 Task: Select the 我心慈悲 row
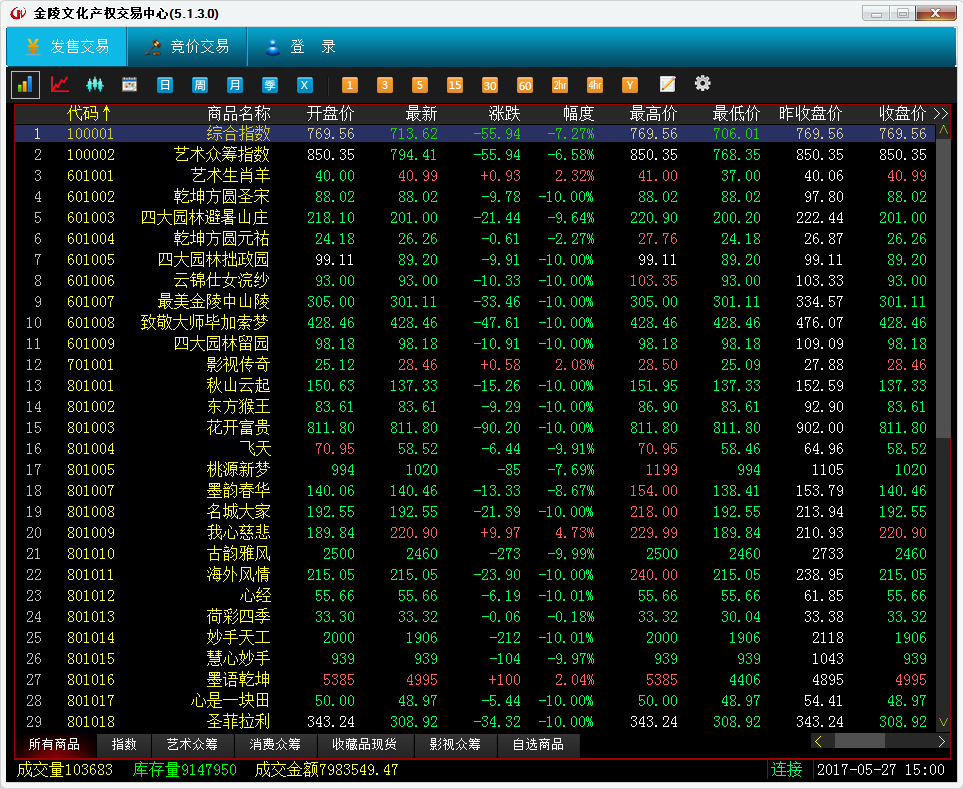coord(475,533)
